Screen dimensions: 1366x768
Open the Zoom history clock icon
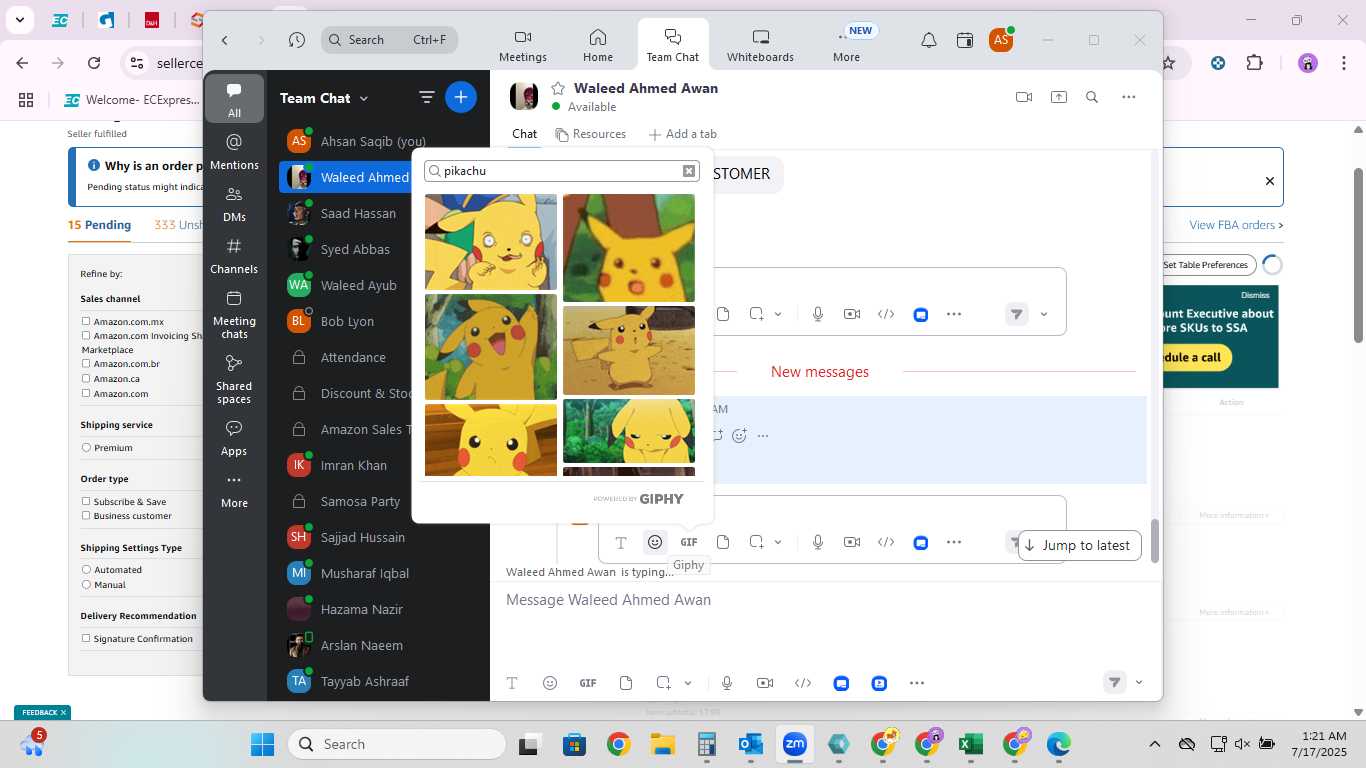coord(297,40)
